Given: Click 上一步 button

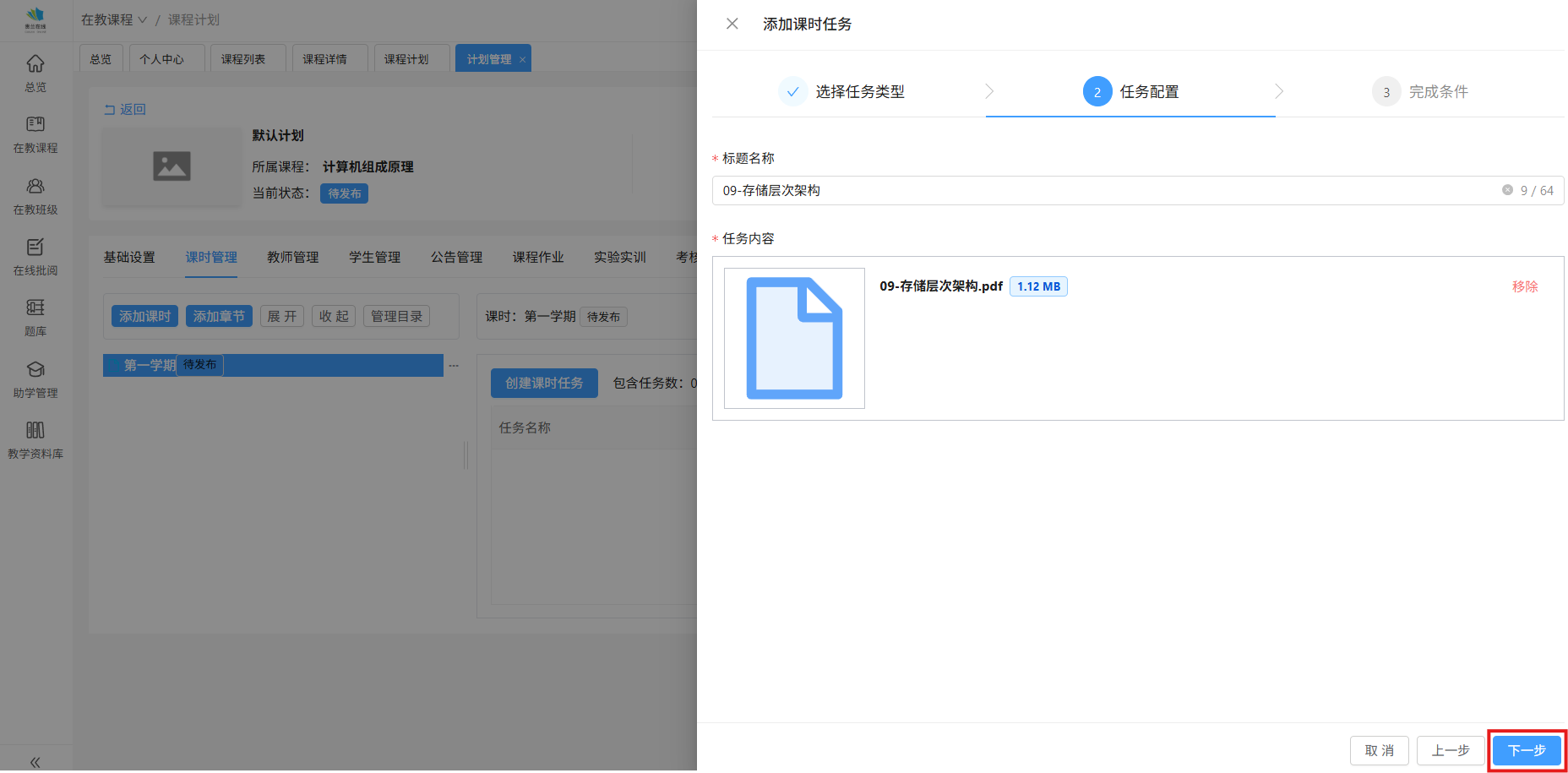Looking at the screenshot, I should coord(1451,750).
